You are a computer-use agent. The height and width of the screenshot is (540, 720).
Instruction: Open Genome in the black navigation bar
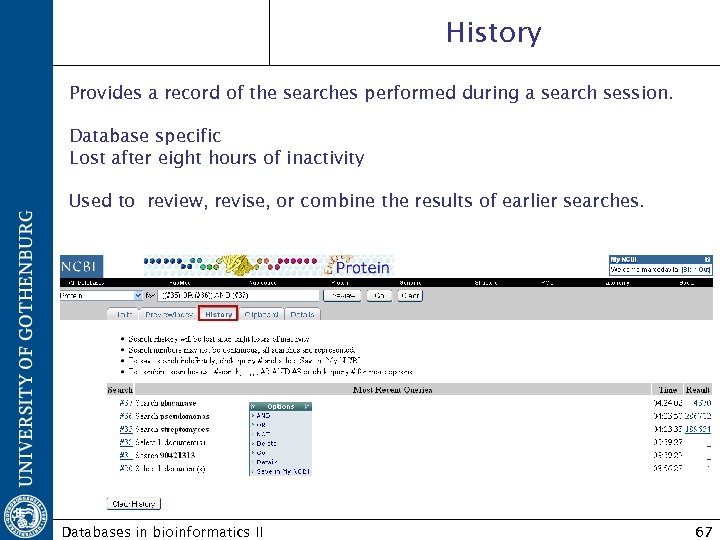coord(410,283)
